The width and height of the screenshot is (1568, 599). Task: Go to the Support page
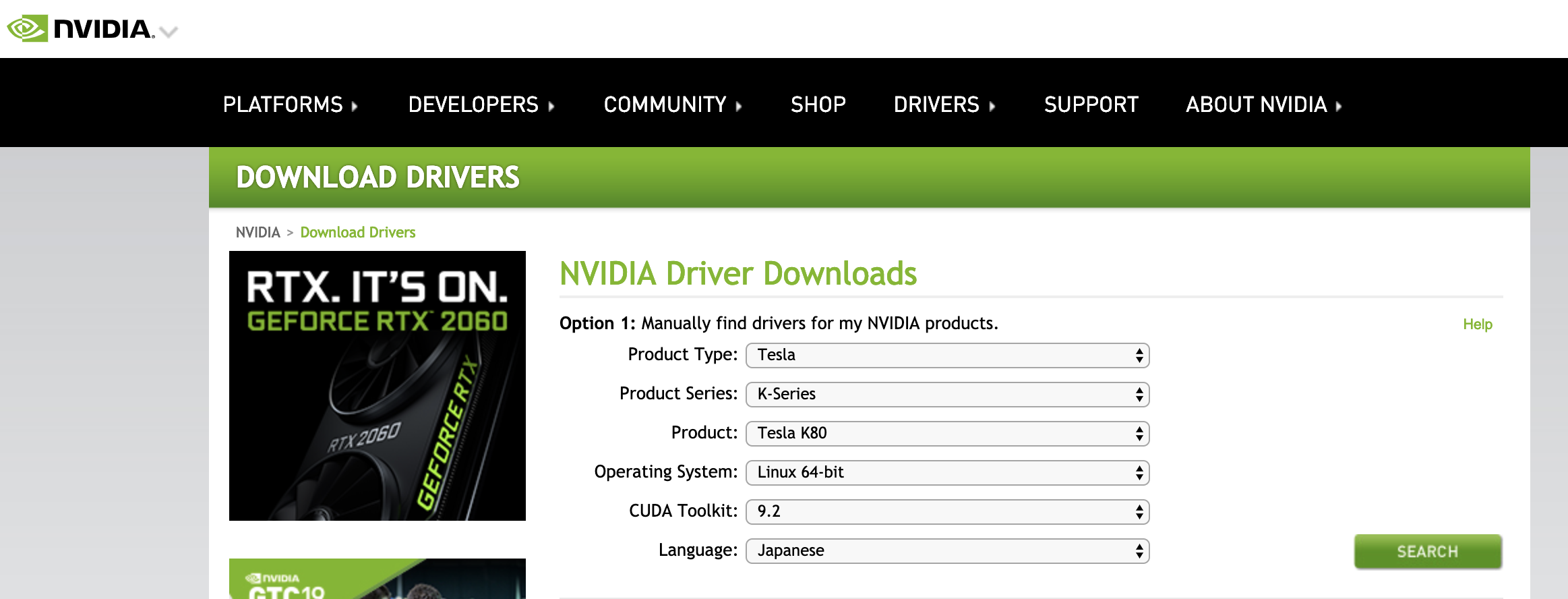click(x=1091, y=105)
